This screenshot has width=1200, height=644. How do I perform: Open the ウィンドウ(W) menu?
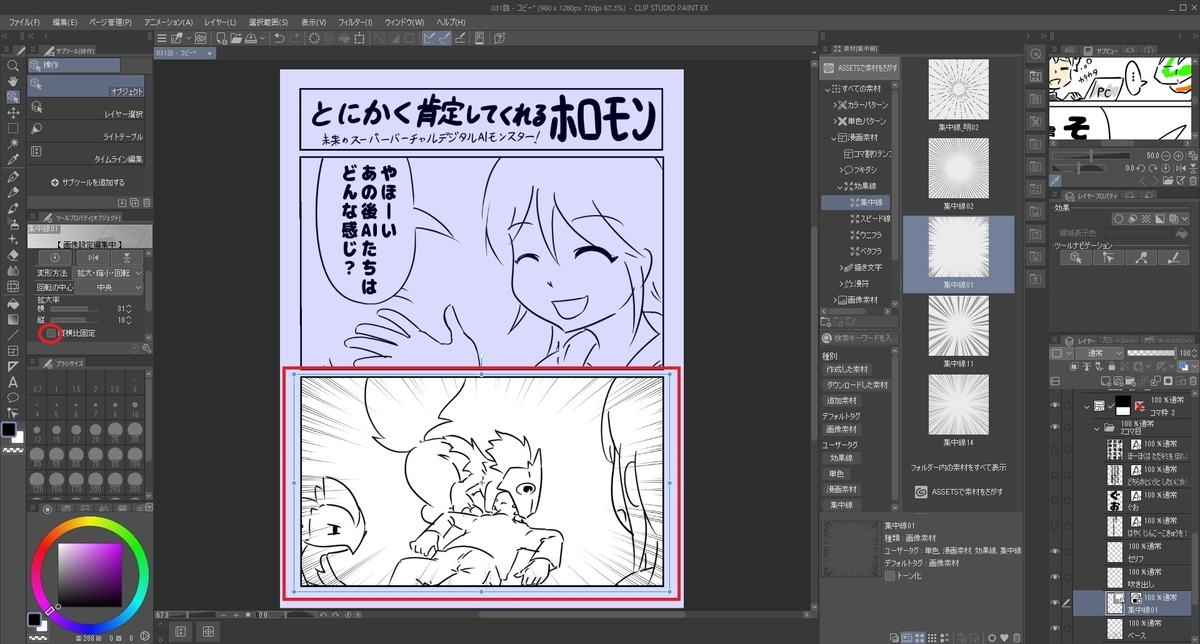tap(403, 21)
